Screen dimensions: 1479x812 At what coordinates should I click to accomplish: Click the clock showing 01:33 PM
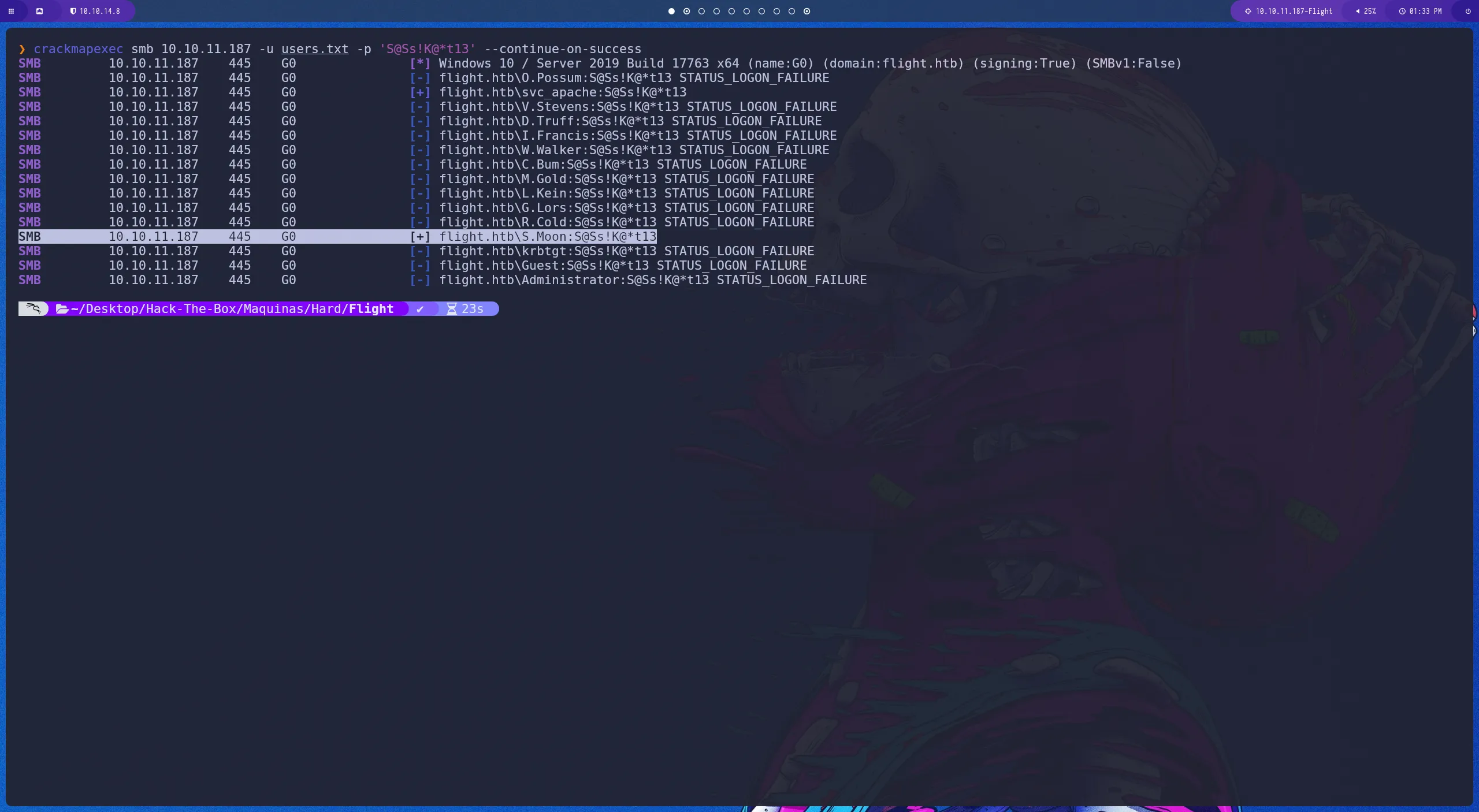(x=1420, y=11)
